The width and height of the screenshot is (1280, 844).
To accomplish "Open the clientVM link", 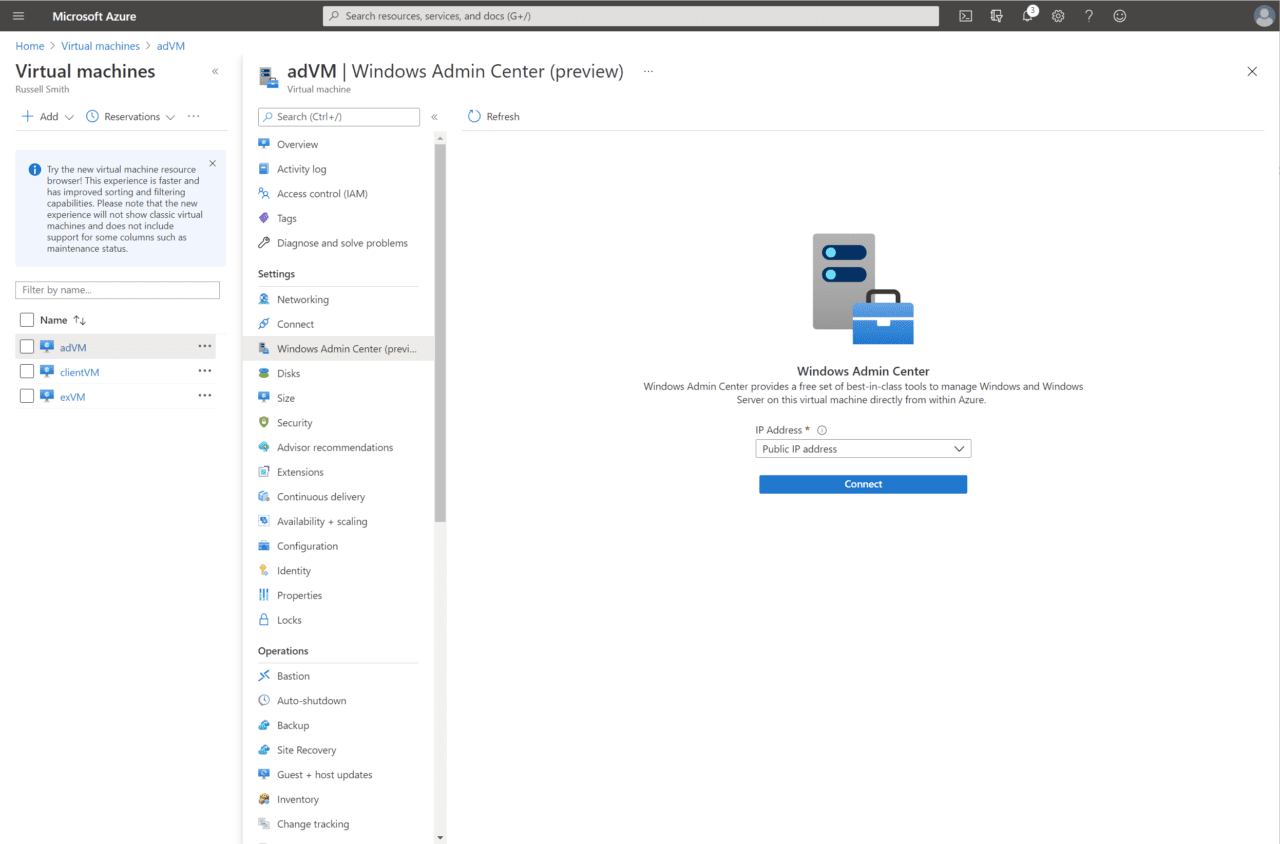I will [79, 372].
